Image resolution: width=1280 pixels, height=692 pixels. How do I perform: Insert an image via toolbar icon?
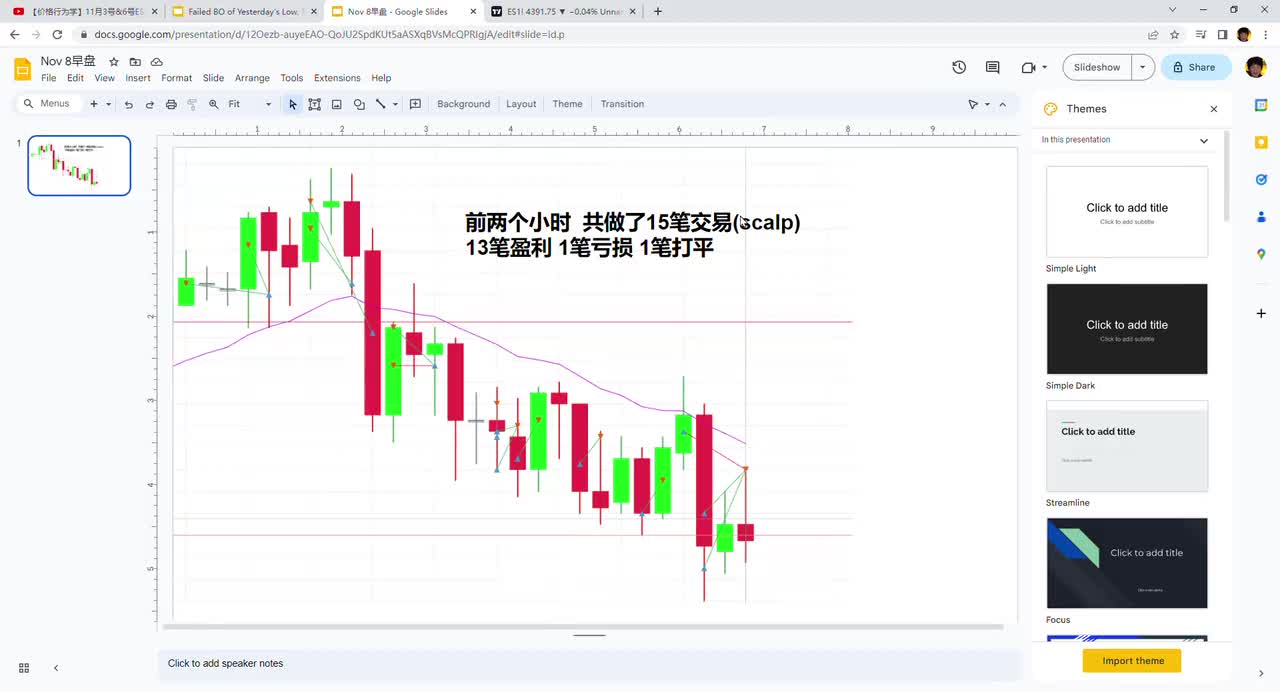coord(336,104)
